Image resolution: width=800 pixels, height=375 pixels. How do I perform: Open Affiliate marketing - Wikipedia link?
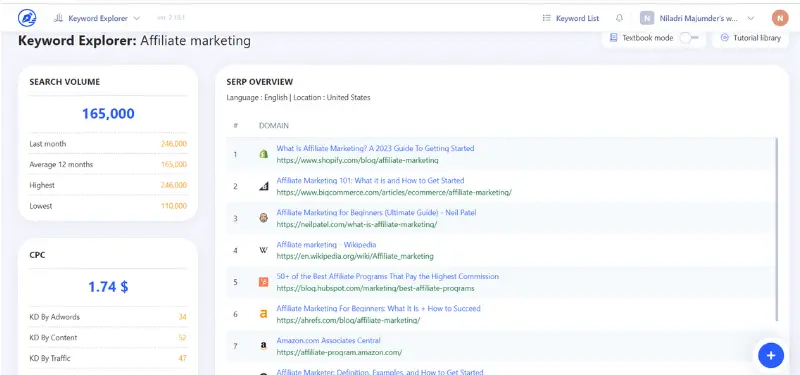pos(326,245)
